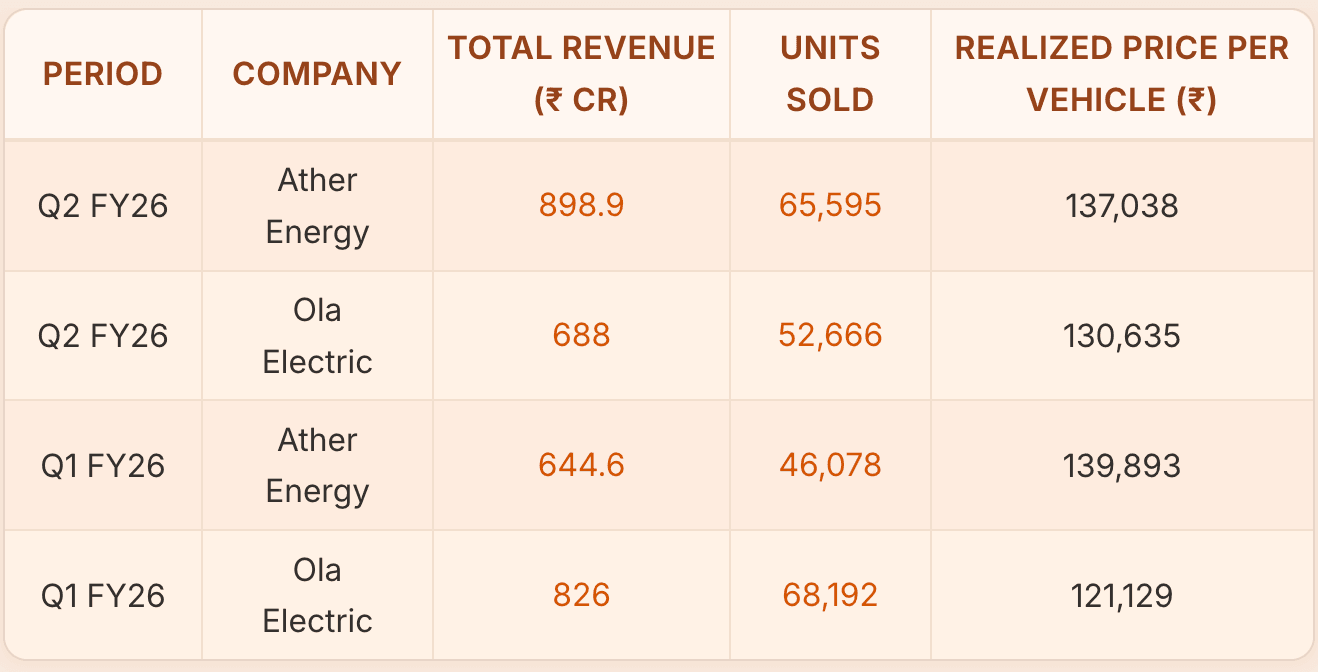This screenshot has height=672, width=1318.
Task: Select the units sold cell 65,595
Action: (830, 205)
